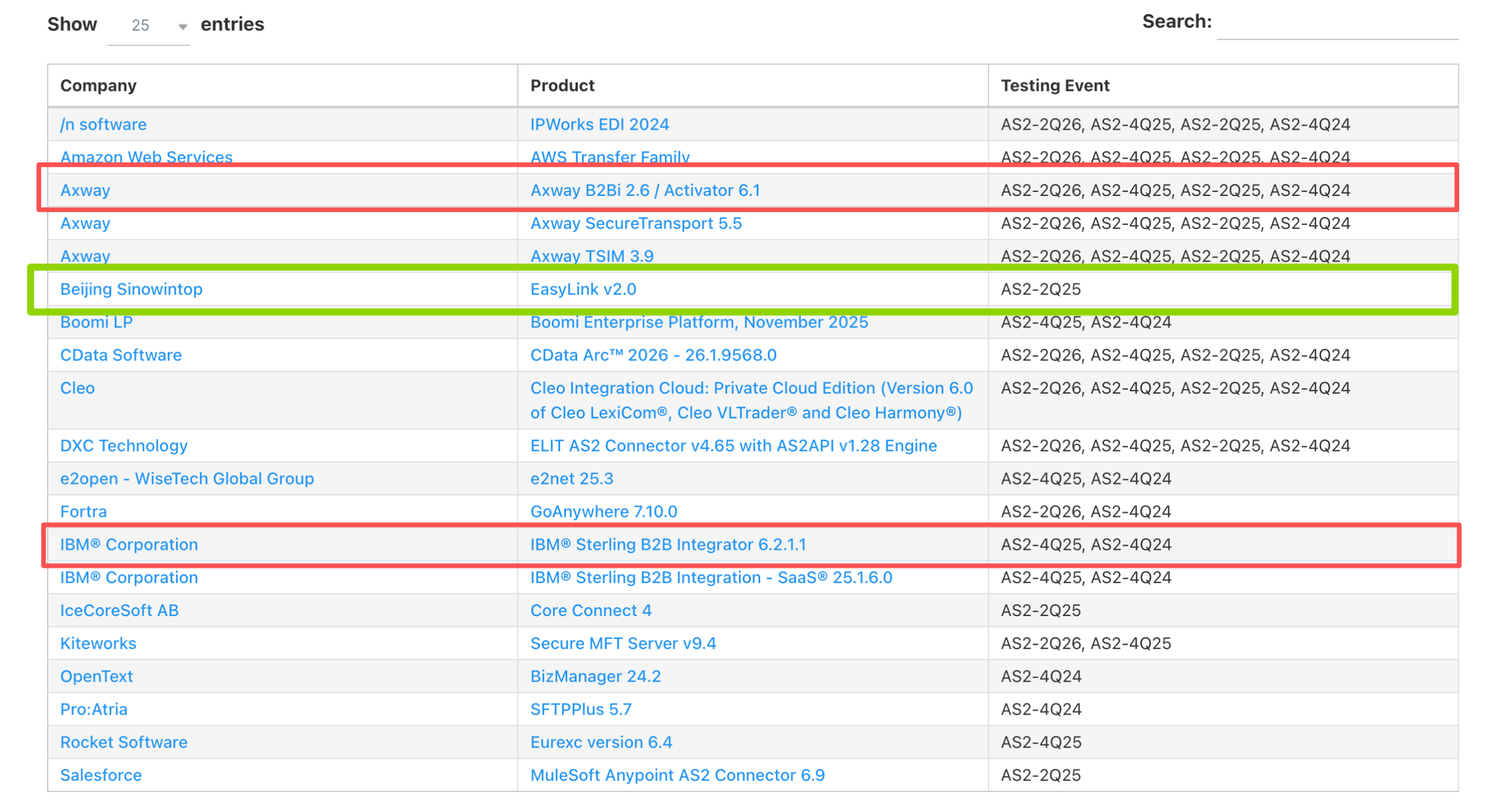Visit the IceCoreSoft AB company link

tap(119, 611)
